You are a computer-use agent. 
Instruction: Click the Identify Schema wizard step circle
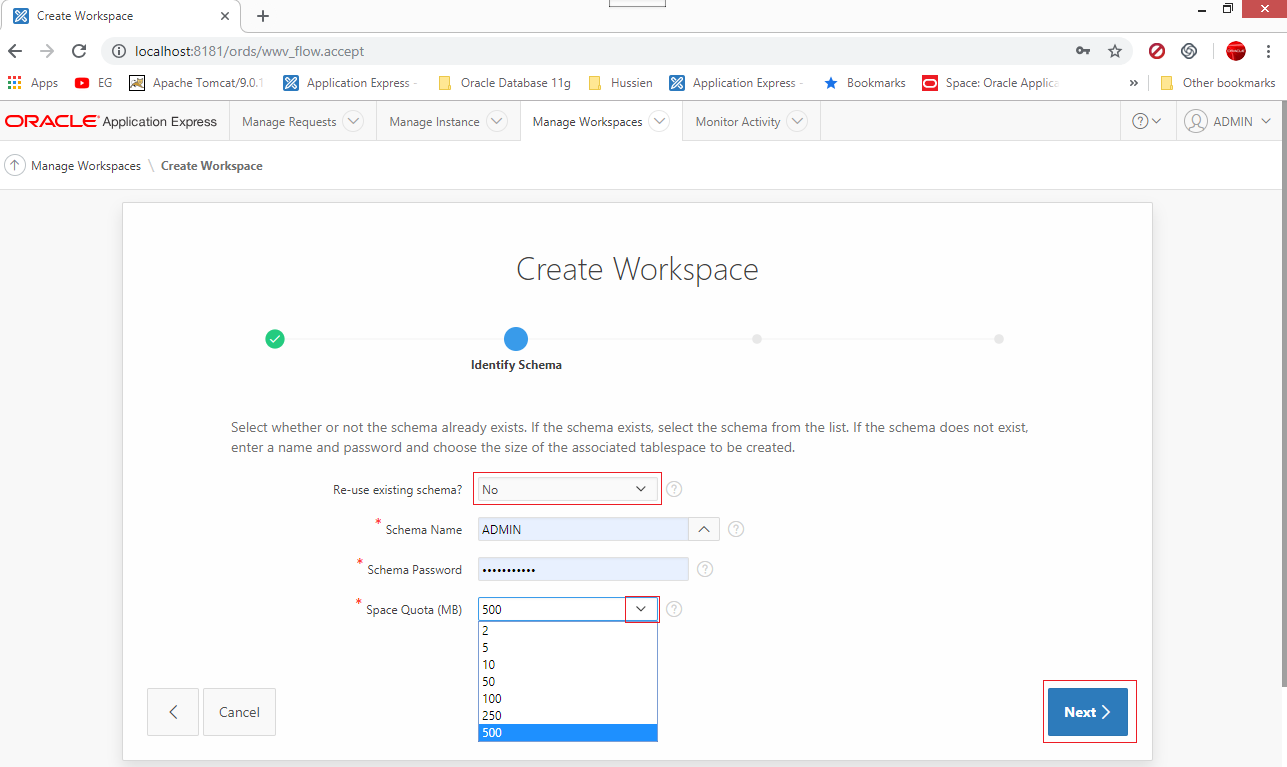tap(516, 338)
